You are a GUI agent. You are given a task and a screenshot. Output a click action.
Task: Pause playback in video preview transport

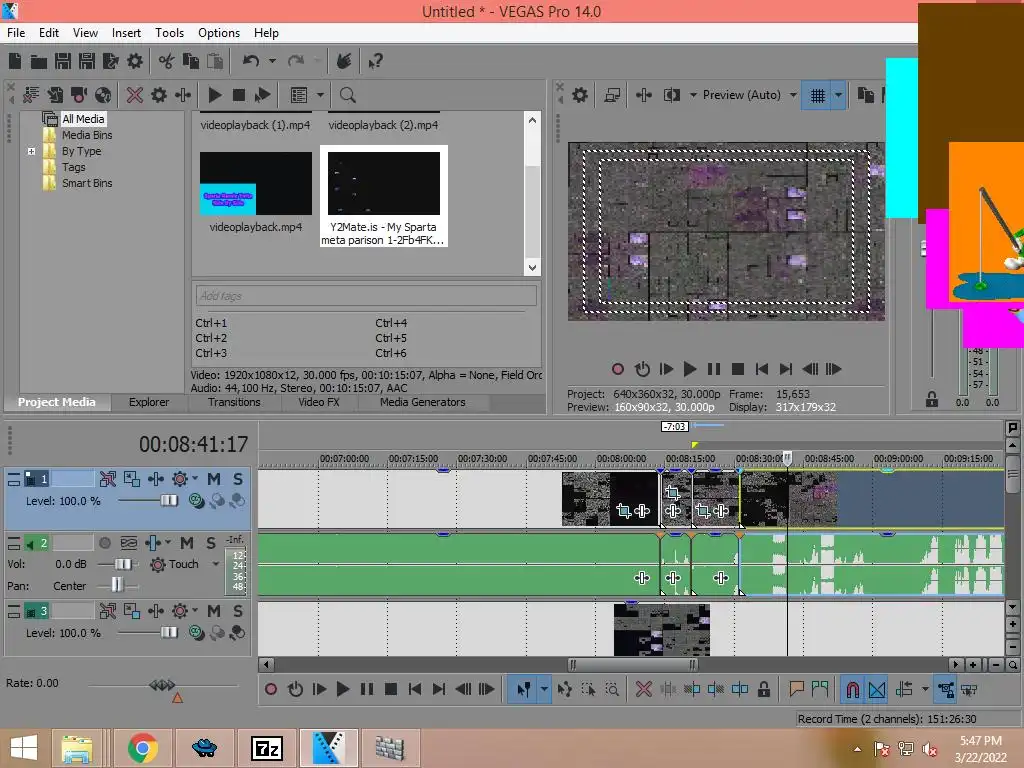(x=714, y=370)
